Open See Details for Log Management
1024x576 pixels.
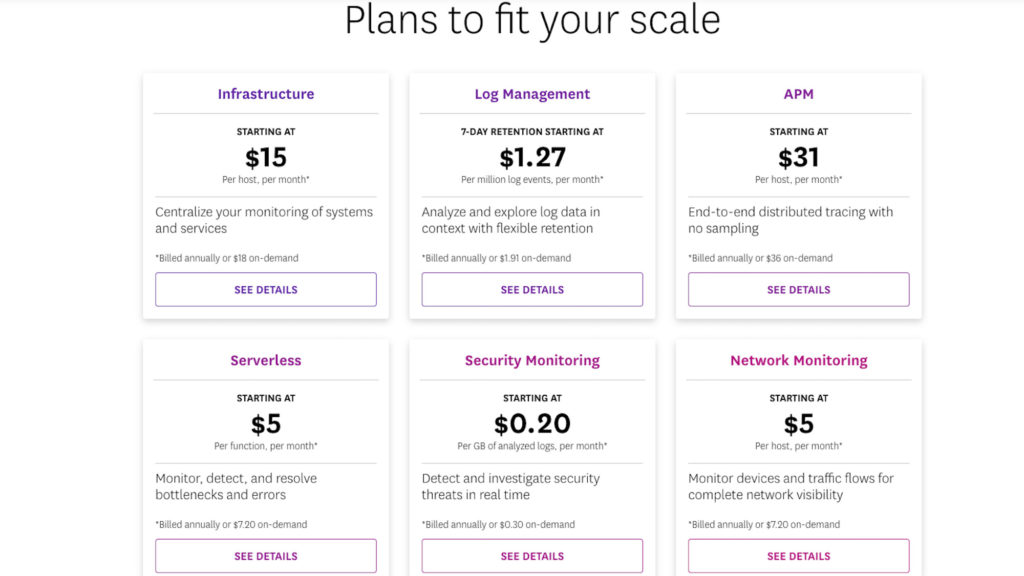click(532, 289)
